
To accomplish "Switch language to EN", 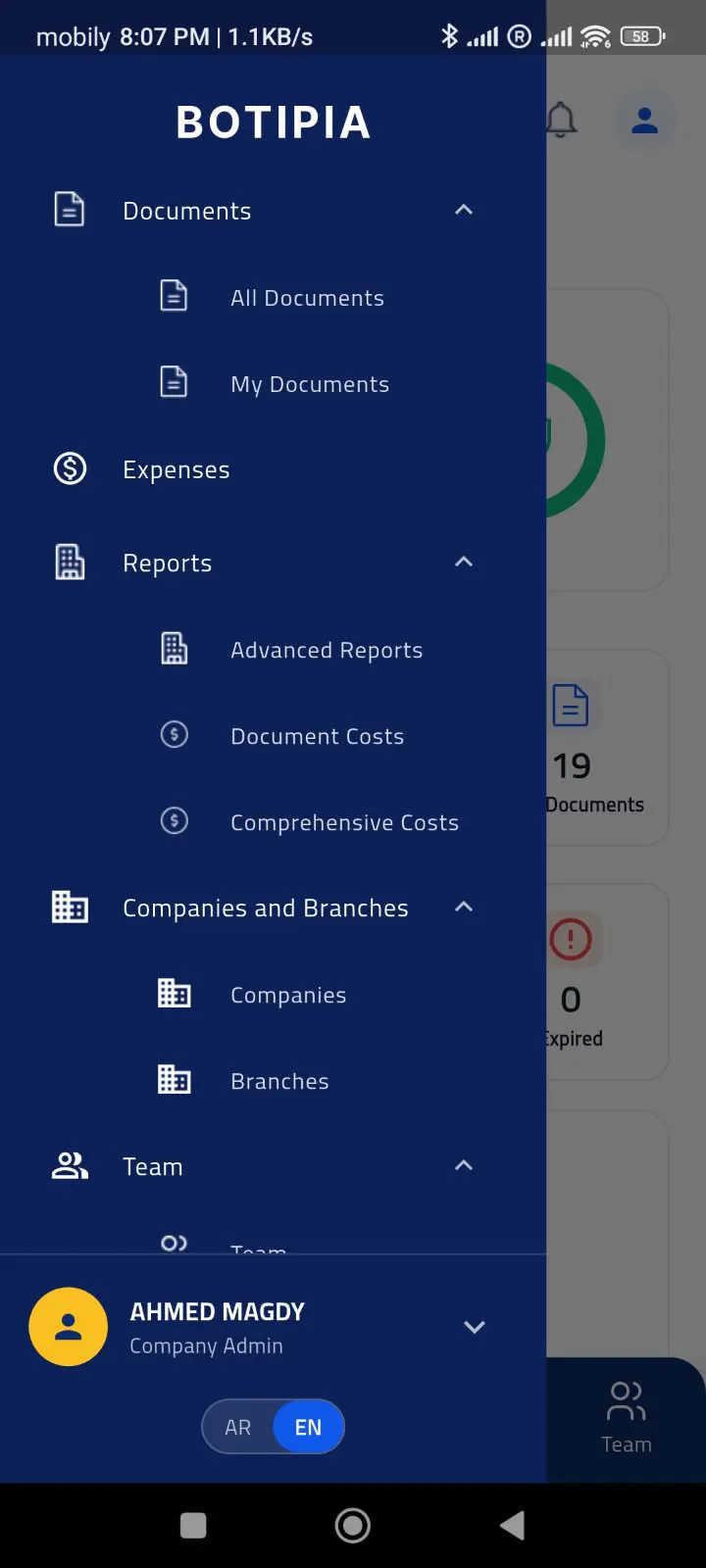I will (308, 1427).
